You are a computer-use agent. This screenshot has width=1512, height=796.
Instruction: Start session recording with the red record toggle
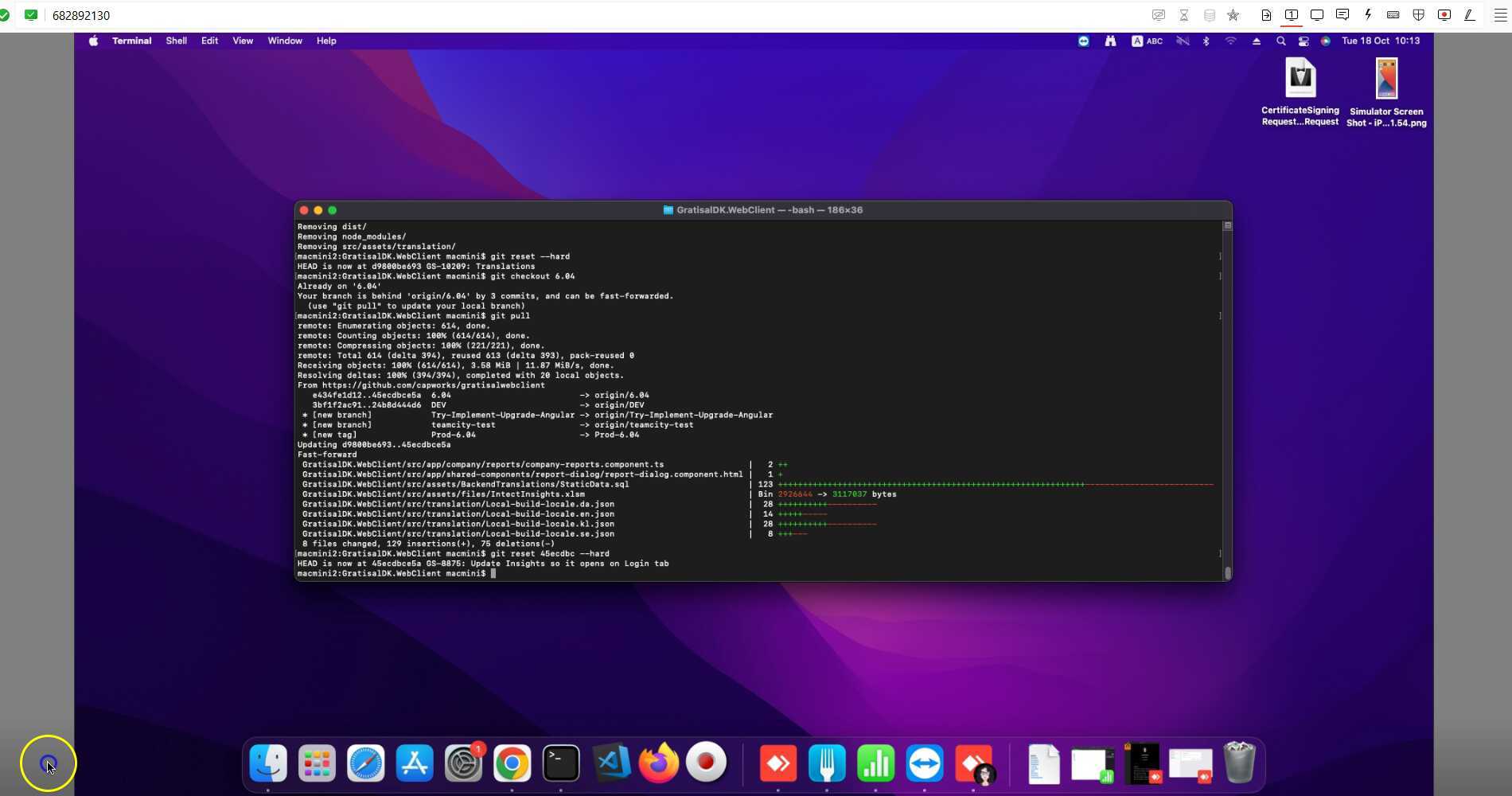click(x=1444, y=14)
